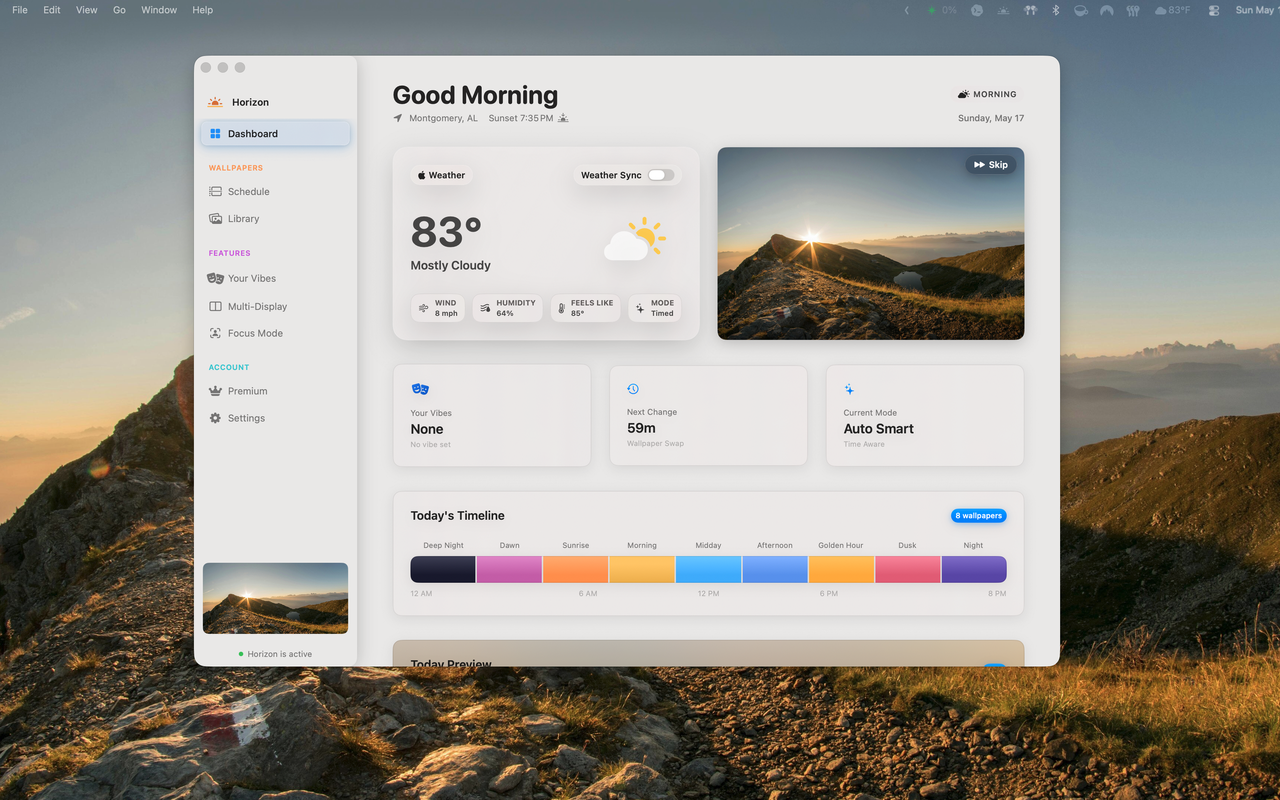Viewport: 1280px width, 800px height.
Task: Click the masks icon in Your Vibes card
Action: [420, 388]
